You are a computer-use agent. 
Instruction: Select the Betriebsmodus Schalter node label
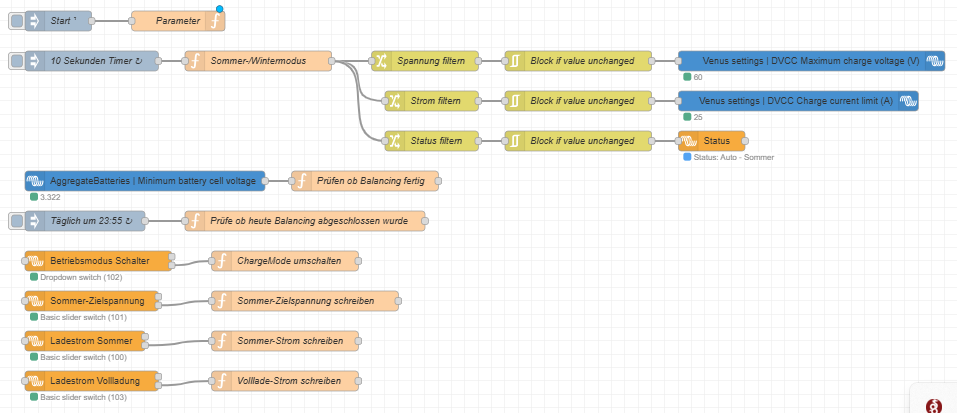click(100, 261)
